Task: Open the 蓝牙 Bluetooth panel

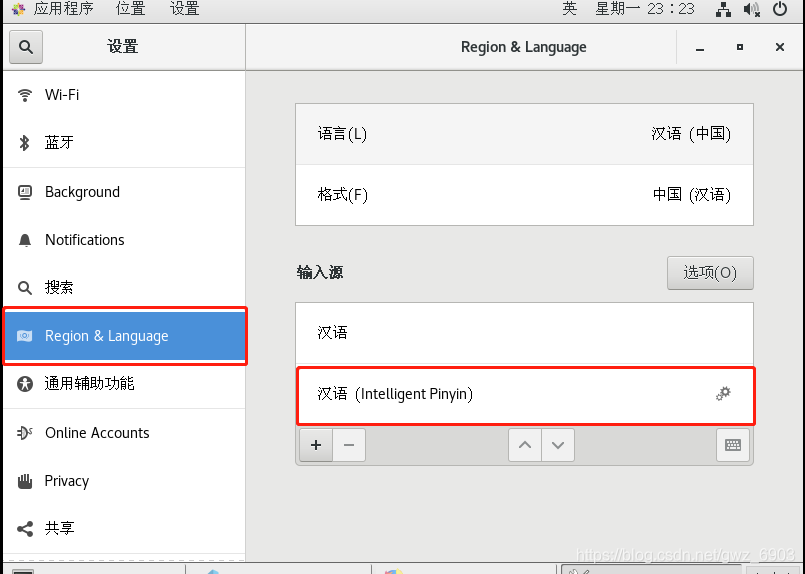Action: 124,142
